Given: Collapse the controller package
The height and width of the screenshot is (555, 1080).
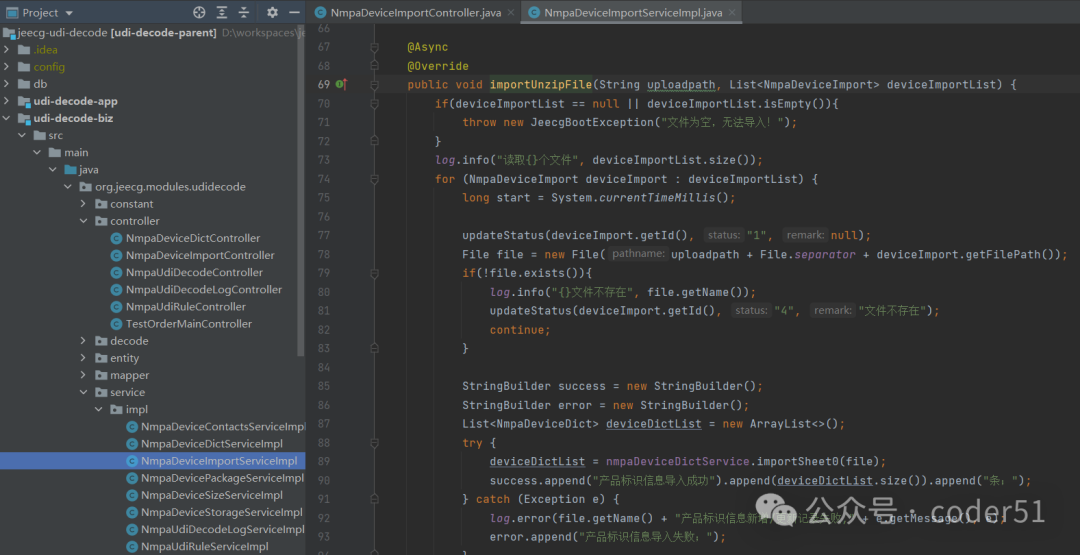Looking at the screenshot, I should pos(83,221).
